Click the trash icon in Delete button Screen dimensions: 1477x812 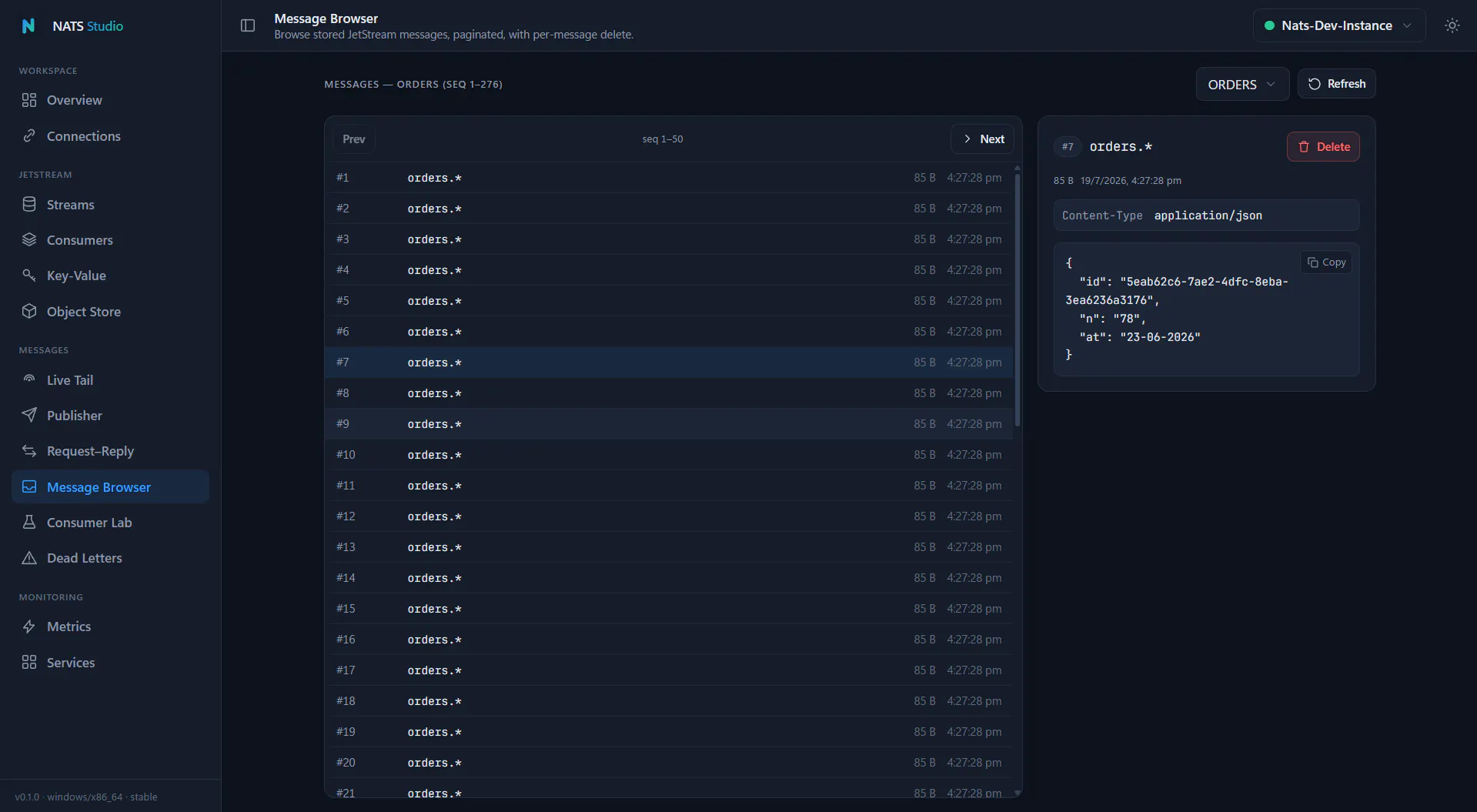pyautogui.click(x=1304, y=146)
